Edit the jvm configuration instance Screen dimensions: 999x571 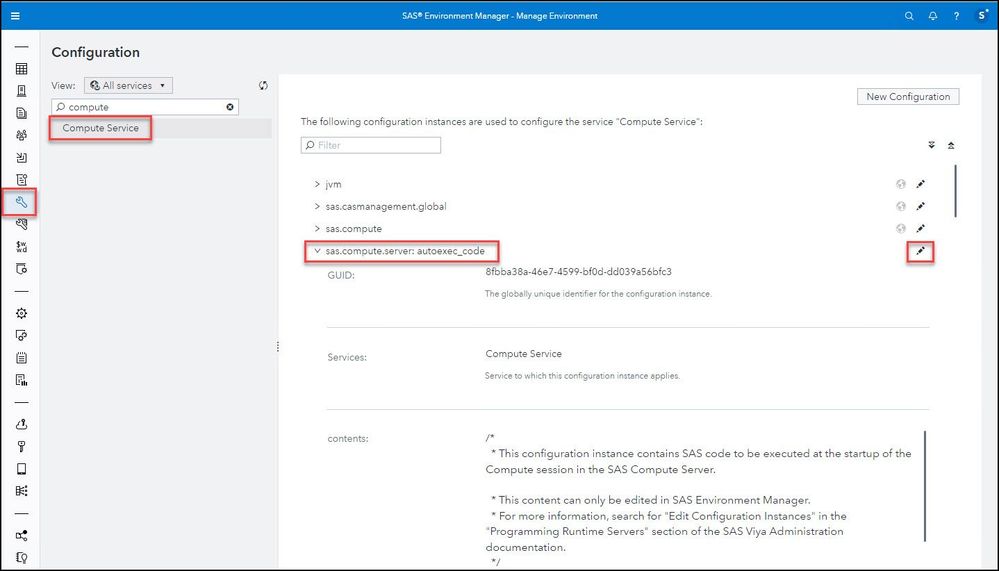pos(920,184)
